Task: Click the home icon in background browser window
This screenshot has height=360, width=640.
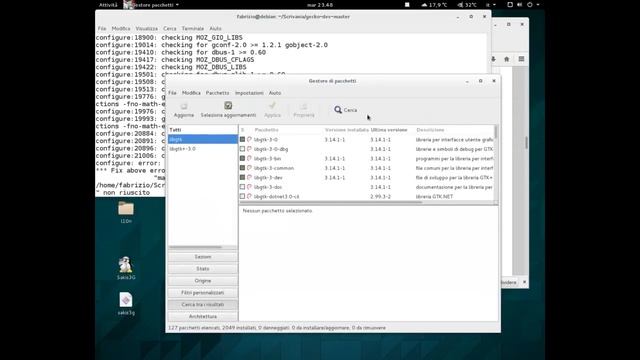Action: [x=507, y=59]
